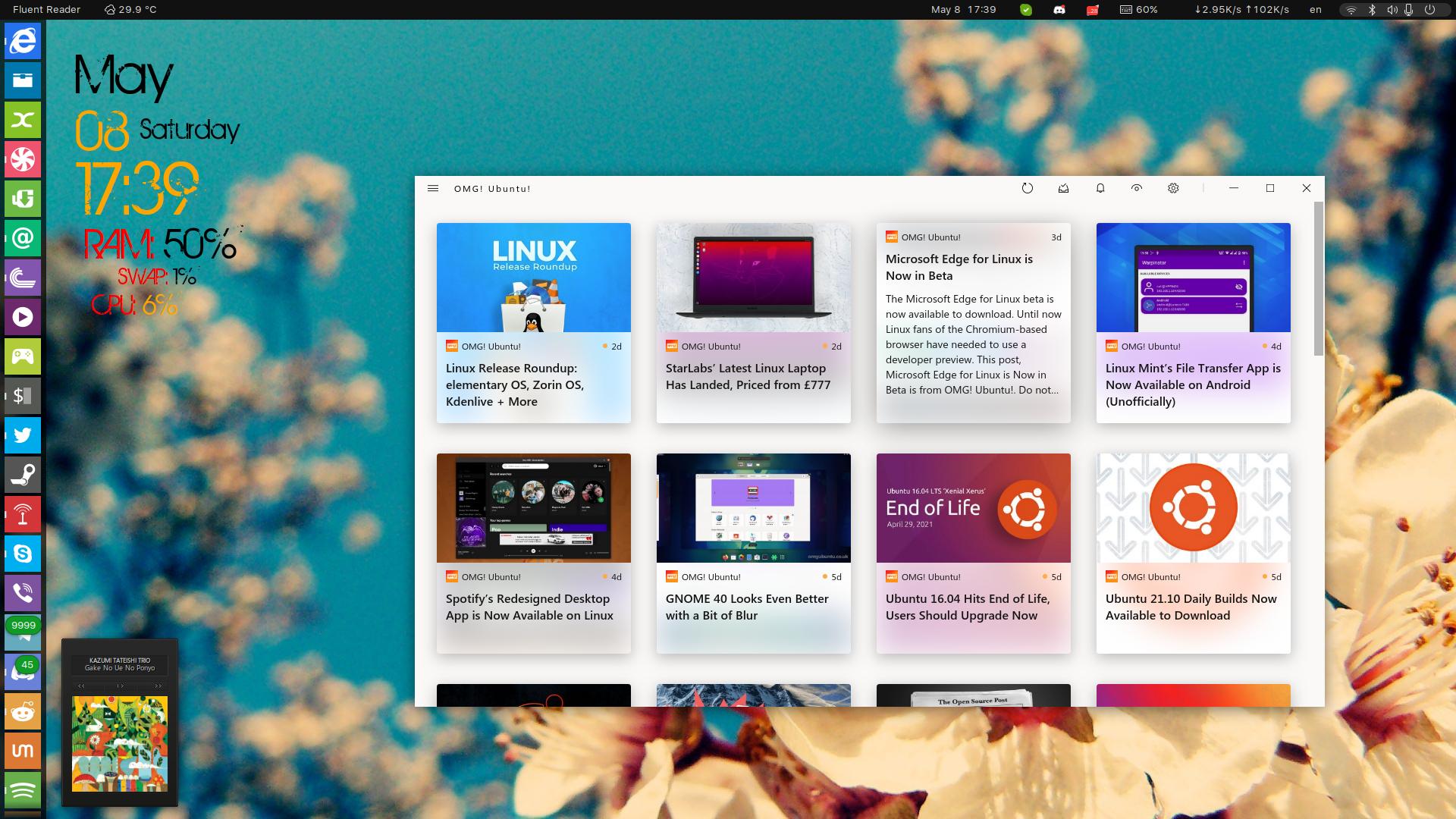Launch the file archive app in dock

click(x=23, y=80)
